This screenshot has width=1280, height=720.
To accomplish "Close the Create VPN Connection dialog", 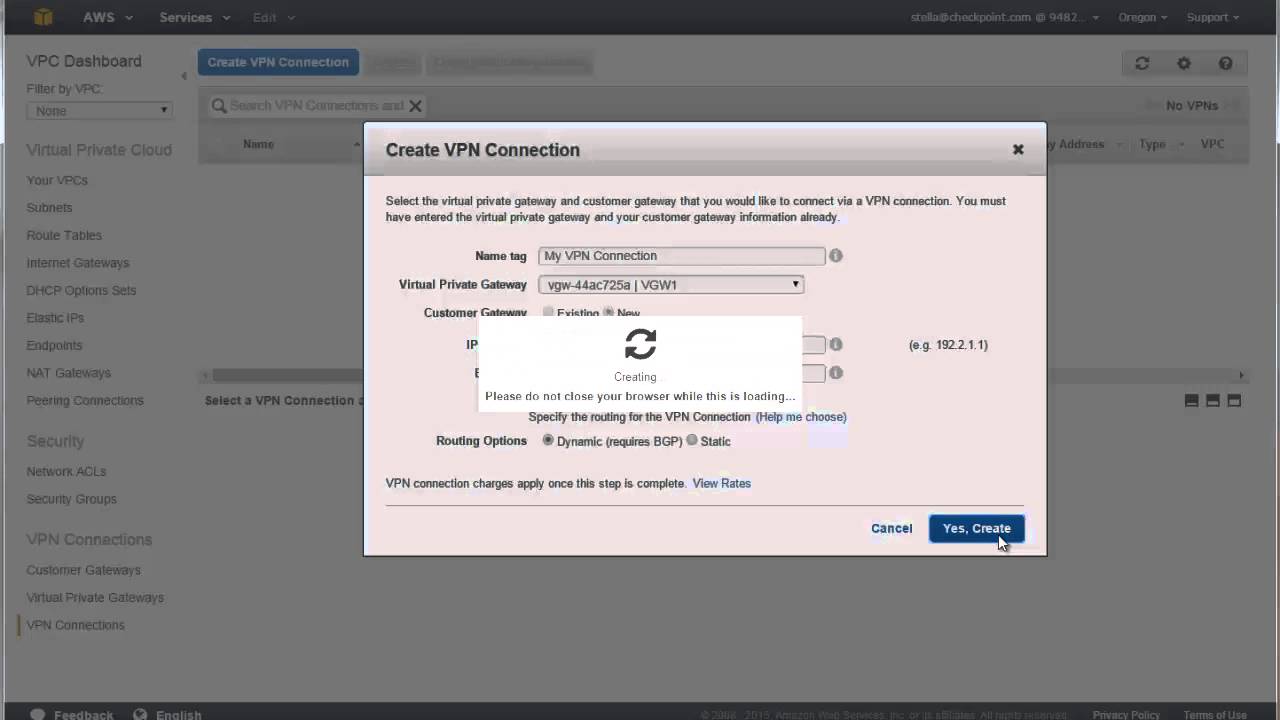I will pyautogui.click(x=1018, y=149).
